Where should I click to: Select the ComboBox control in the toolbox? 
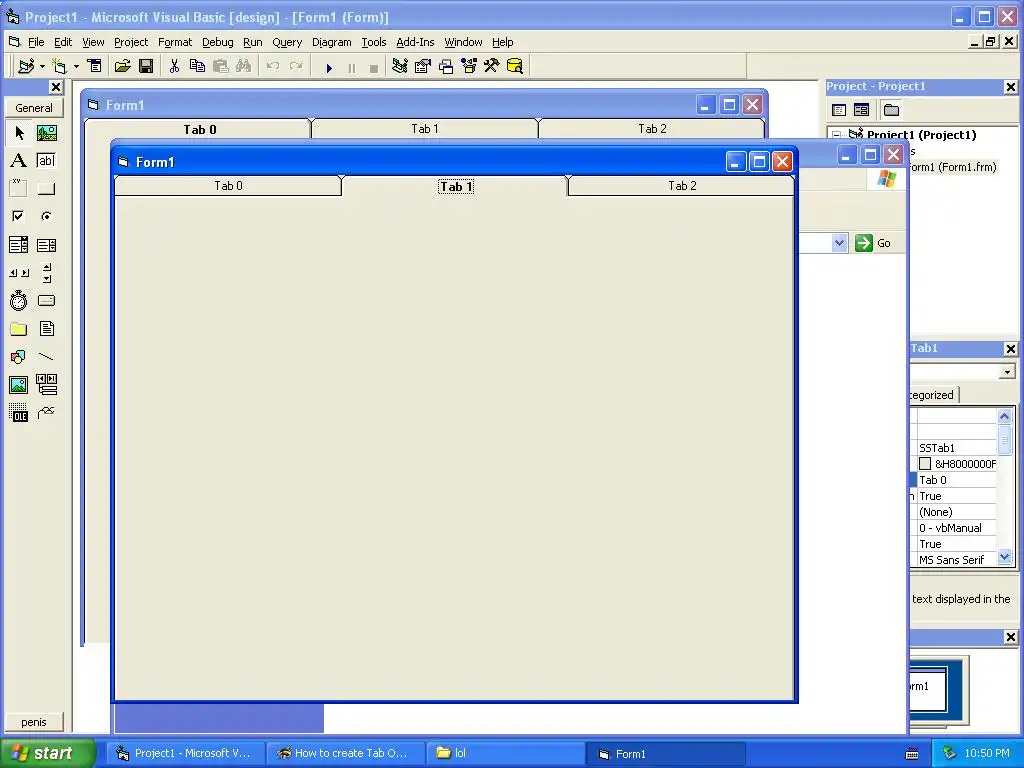(x=19, y=245)
